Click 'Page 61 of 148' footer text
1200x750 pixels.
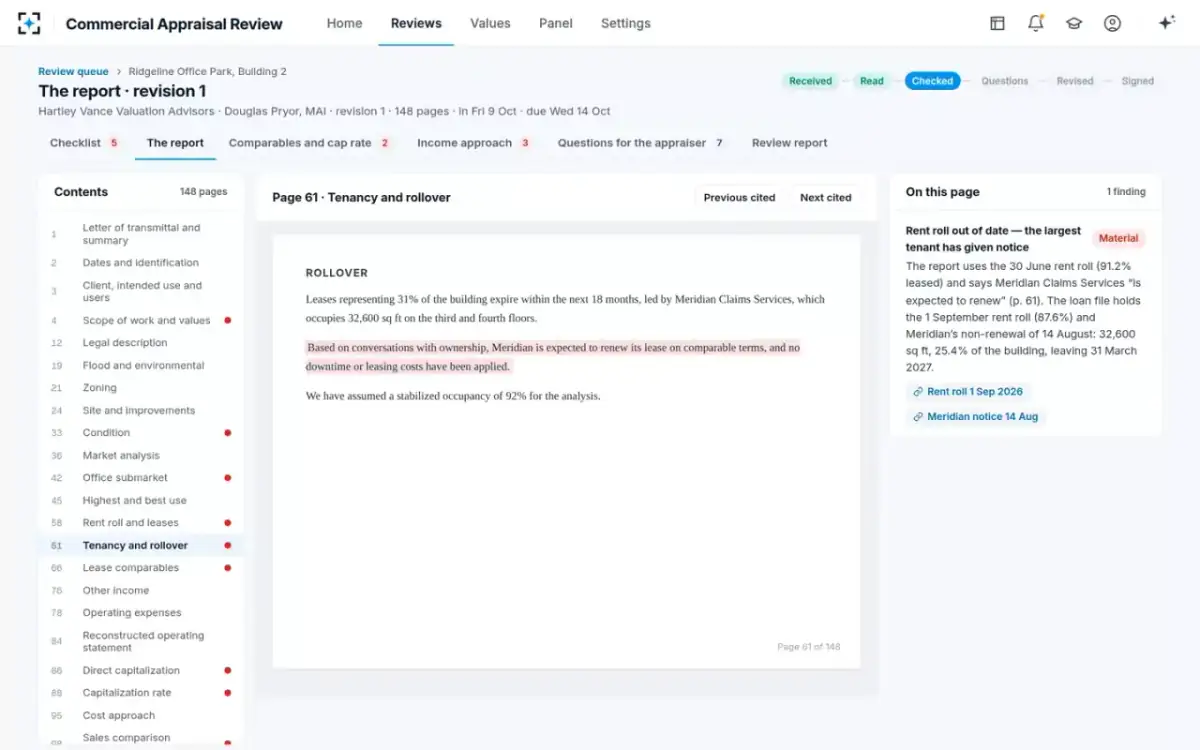coord(808,647)
